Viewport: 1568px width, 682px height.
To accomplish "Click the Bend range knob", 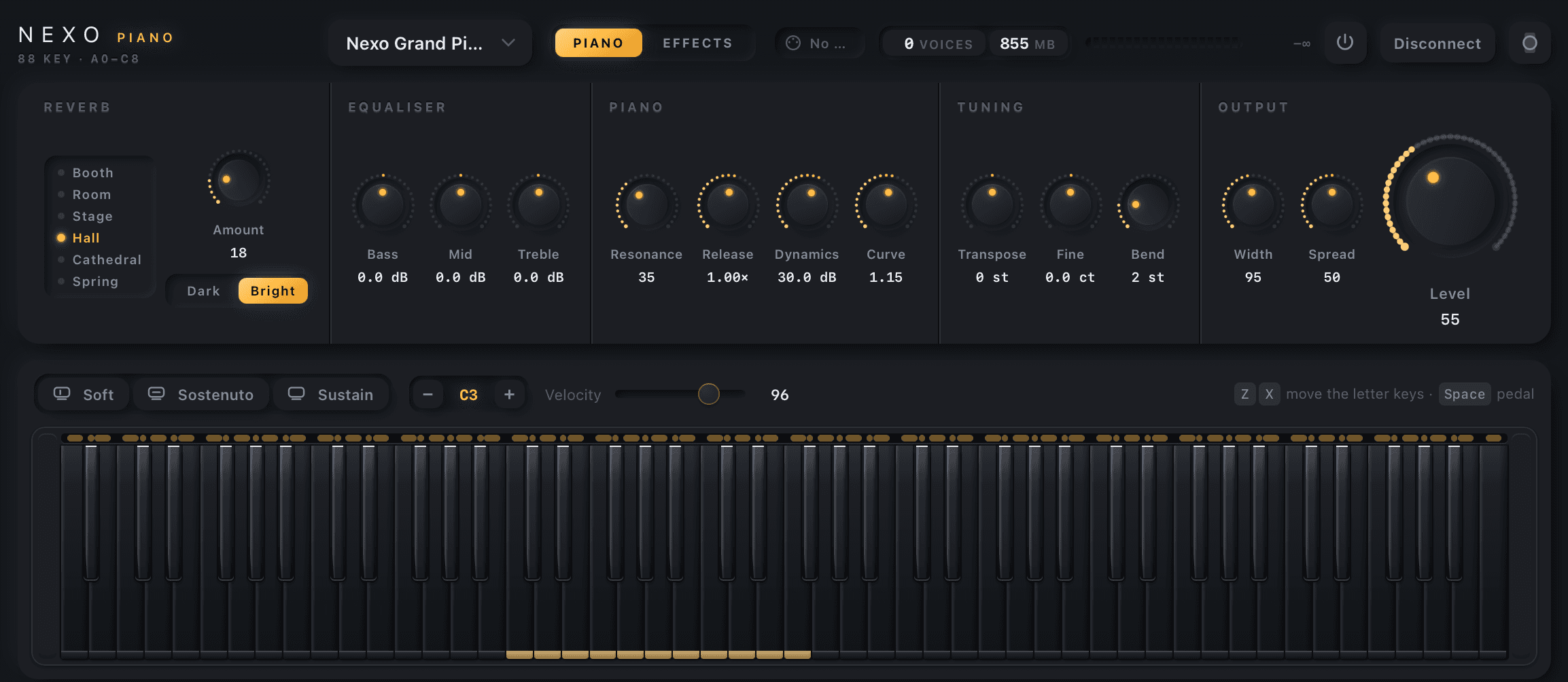I will 1147,204.
